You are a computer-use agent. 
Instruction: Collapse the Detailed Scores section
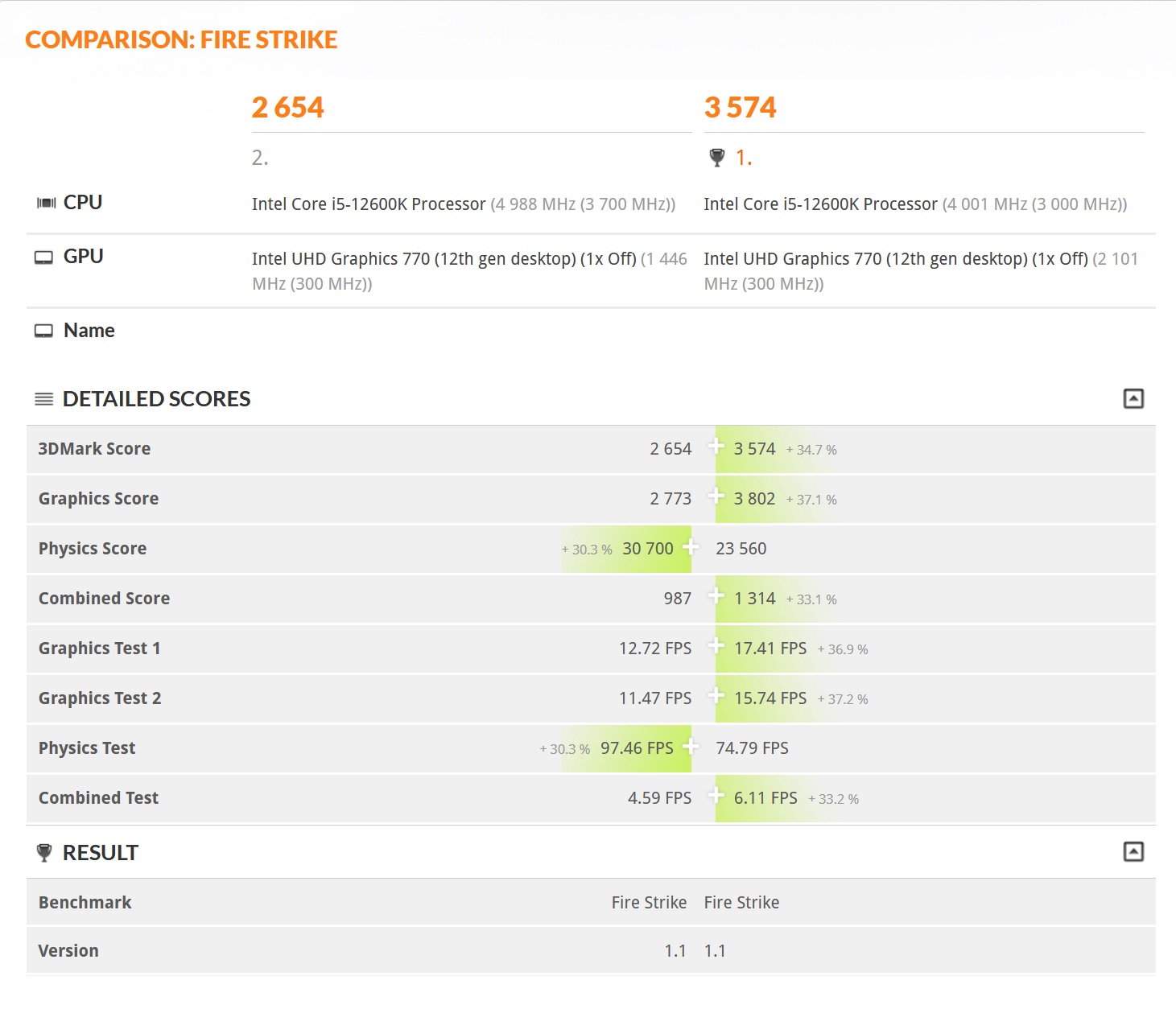point(1133,398)
